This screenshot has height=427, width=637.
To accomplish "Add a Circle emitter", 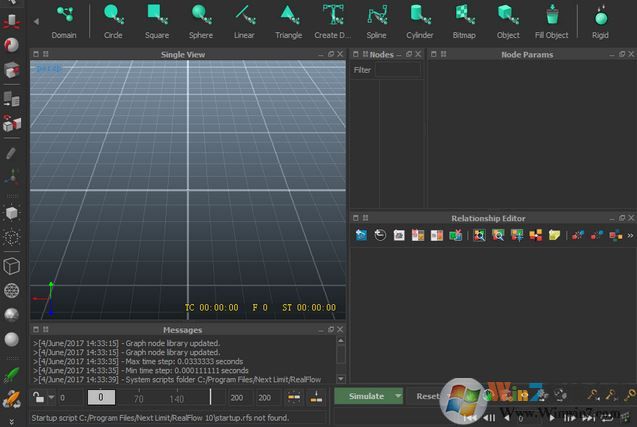I will coord(113,15).
